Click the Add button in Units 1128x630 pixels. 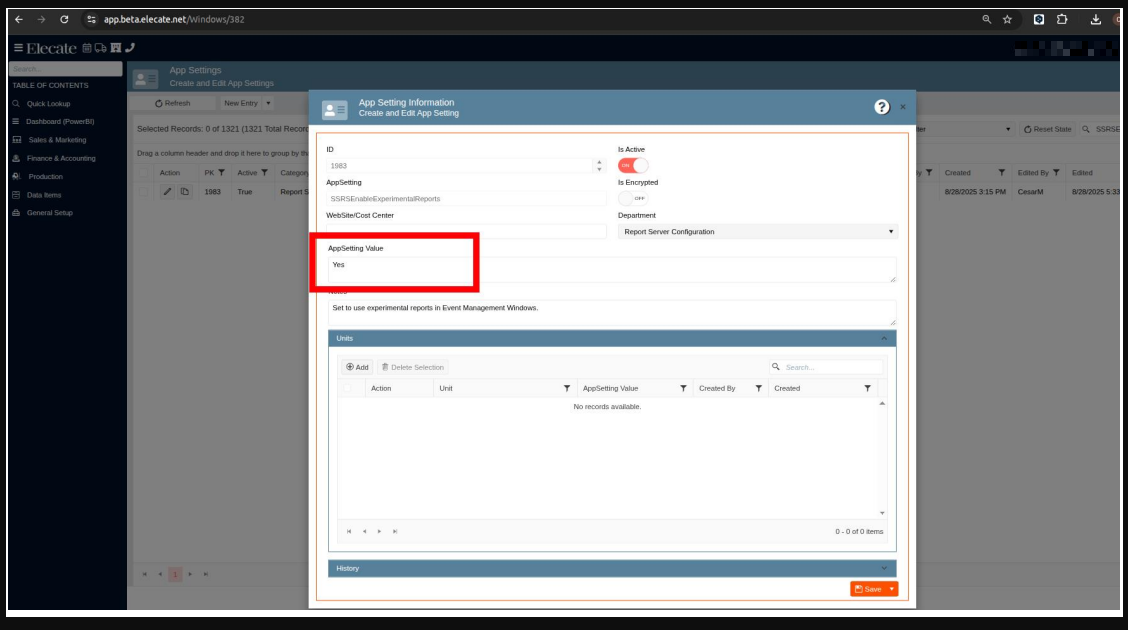357,367
